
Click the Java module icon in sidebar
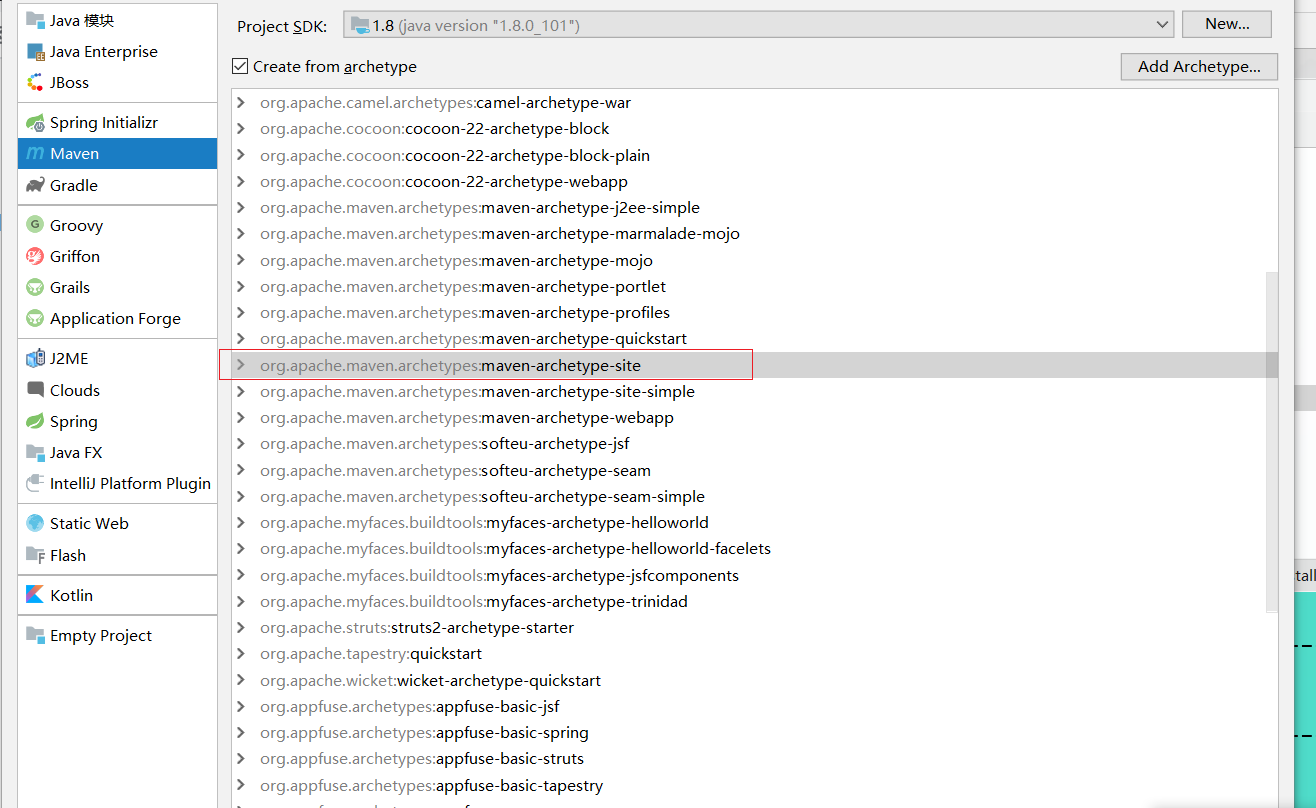pos(35,20)
